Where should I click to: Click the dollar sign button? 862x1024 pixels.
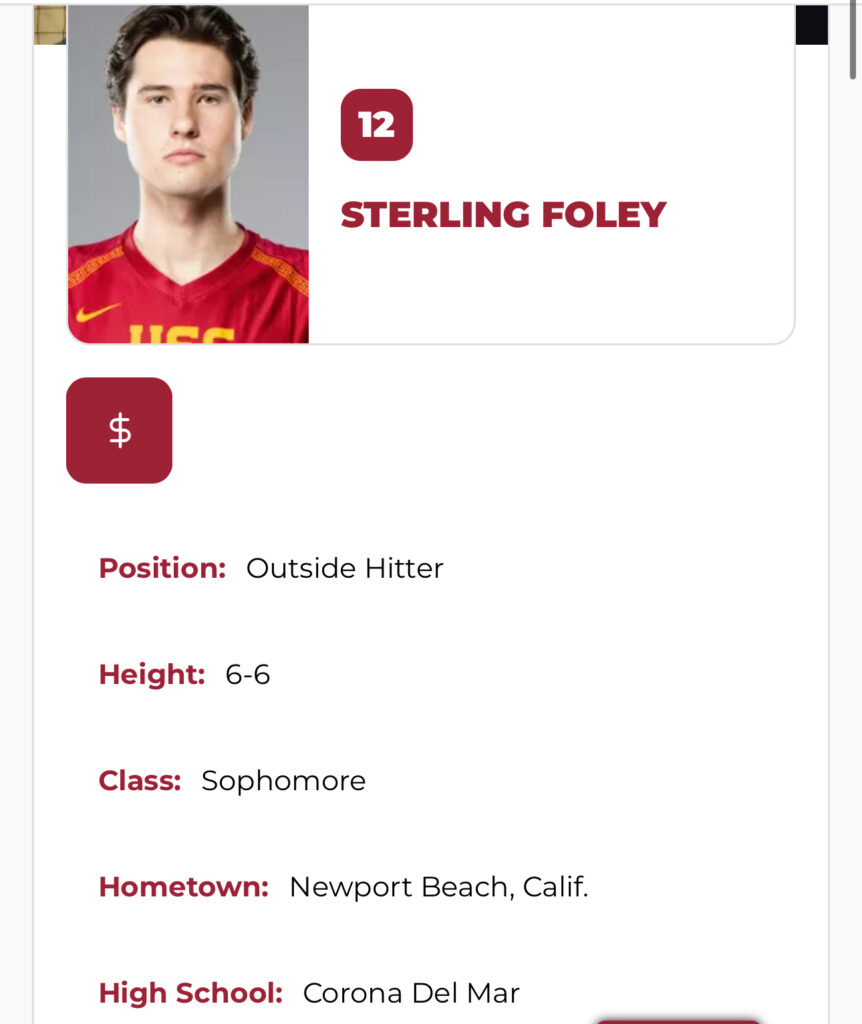click(119, 430)
